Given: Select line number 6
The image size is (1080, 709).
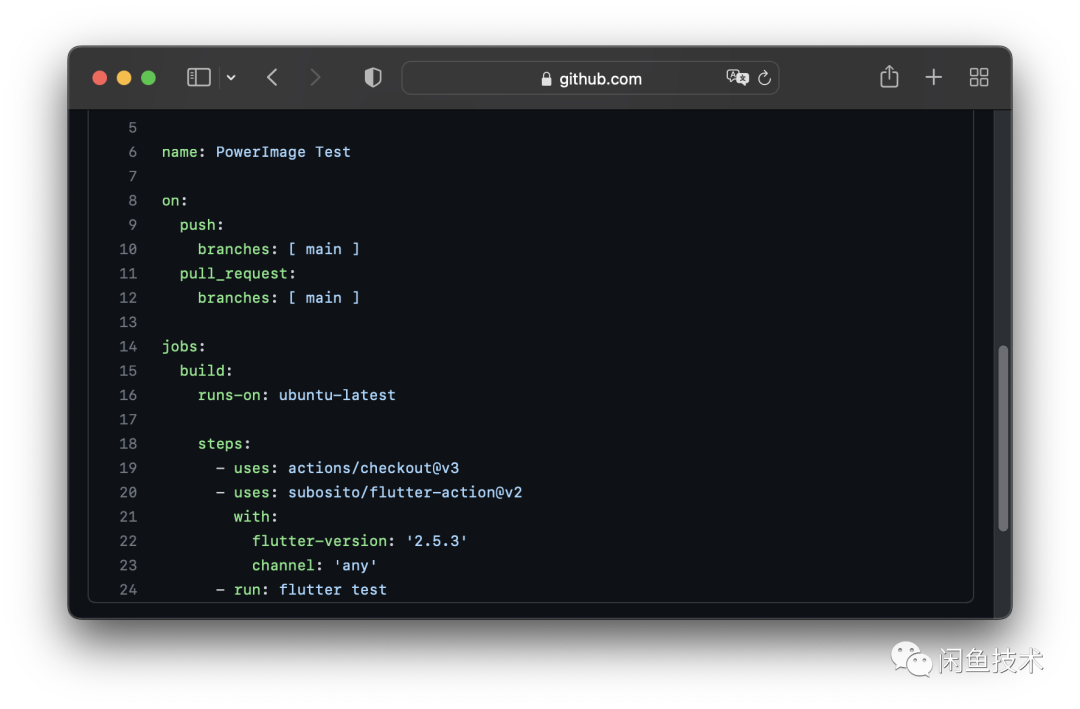Looking at the screenshot, I should pyautogui.click(x=132, y=152).
